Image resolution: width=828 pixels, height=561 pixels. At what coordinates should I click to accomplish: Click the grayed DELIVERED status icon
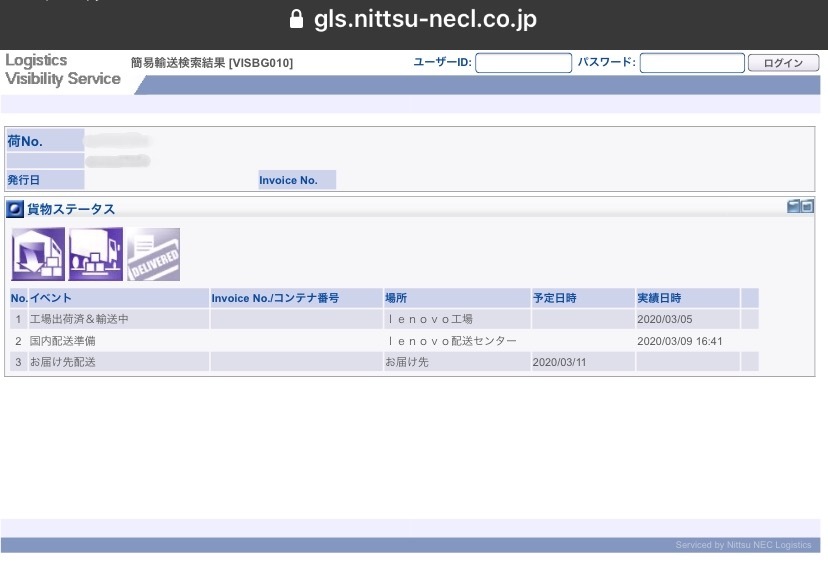(x=153, y=254)
